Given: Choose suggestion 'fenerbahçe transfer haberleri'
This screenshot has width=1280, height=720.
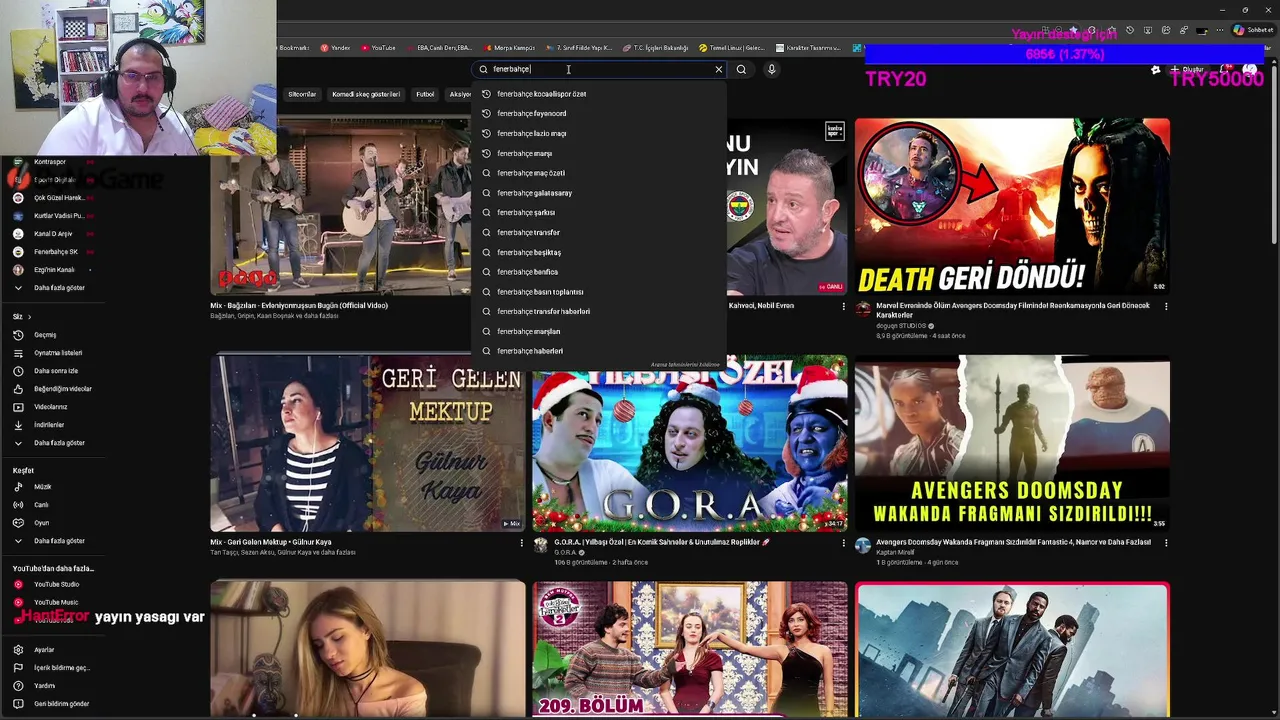Looking at the screenshot, I should 599,311.
